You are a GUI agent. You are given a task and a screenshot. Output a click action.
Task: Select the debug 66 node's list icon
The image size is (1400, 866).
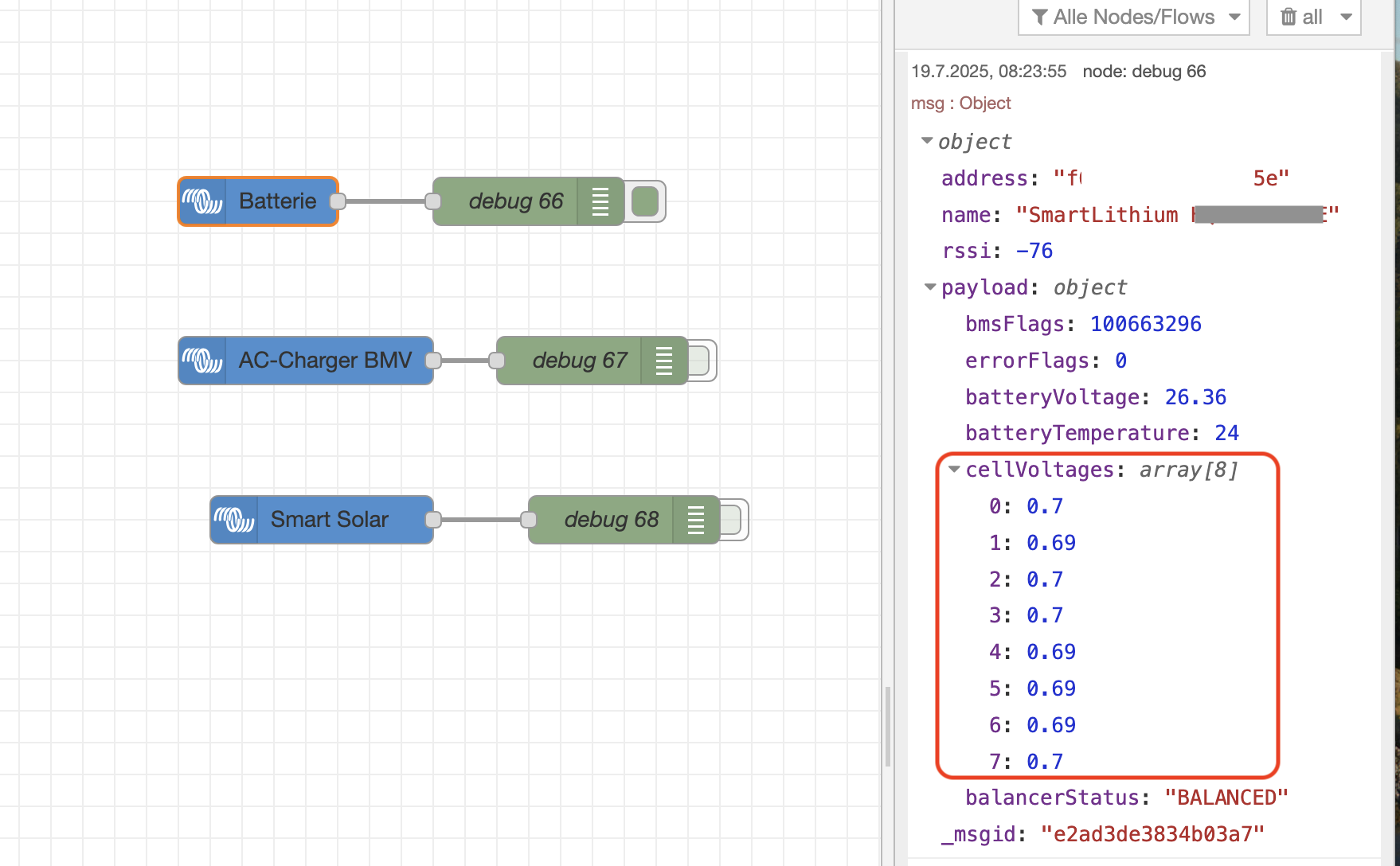[600, 201]
